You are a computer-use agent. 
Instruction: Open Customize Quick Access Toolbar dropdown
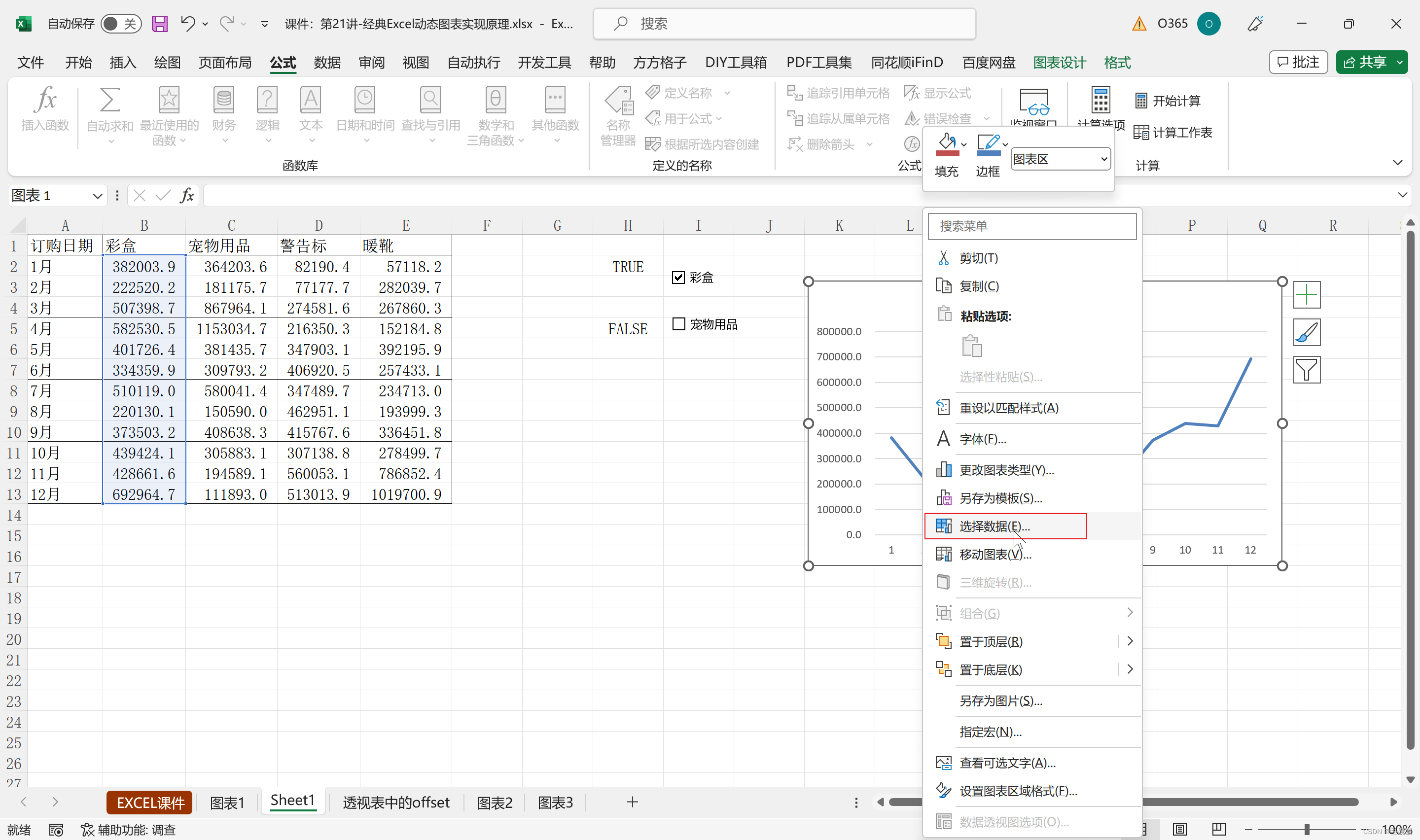264,24
